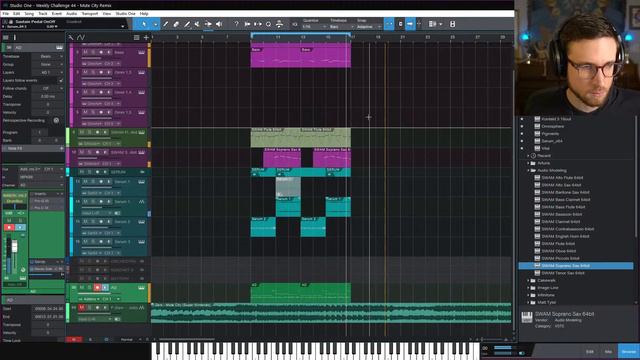Click the Browse button at bottom right
The width and height of the screenshot is (640, 360).
pos(629,351)
